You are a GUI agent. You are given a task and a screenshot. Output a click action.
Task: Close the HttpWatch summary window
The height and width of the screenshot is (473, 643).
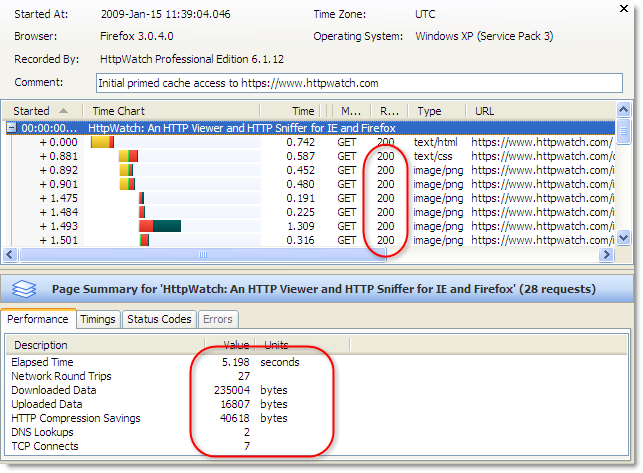tap(623, 9)
